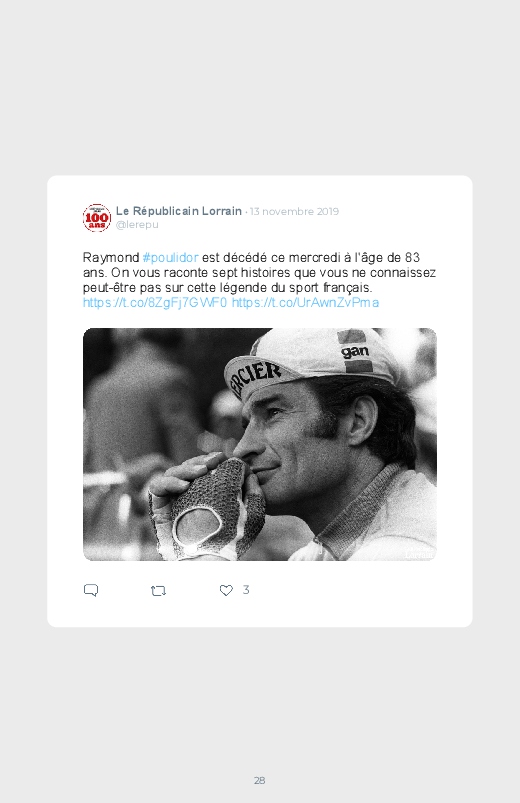520x803 pixels.
Task: Click the @lerepu handle
Action: coord(137,225)
